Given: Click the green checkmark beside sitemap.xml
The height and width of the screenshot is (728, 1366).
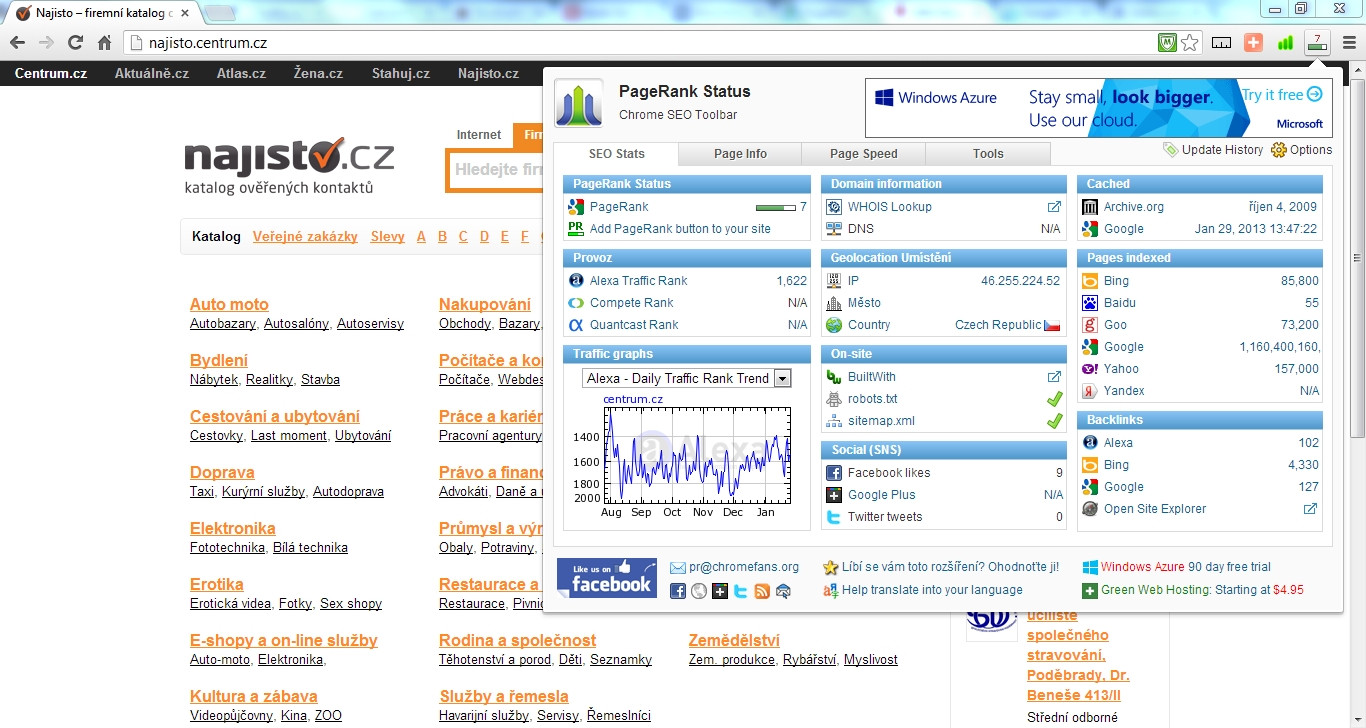Looking at the screenshot, I should click(x=1054, y=421).
